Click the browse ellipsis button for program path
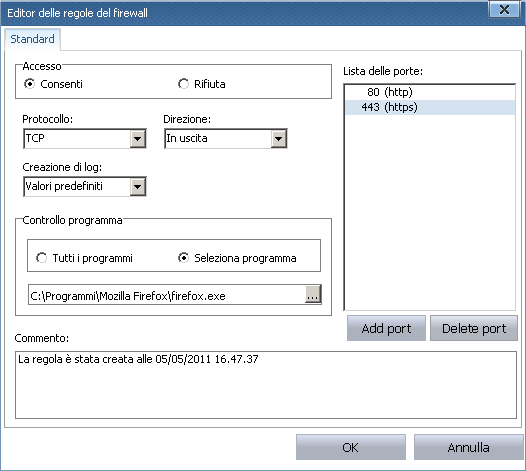 pyautogui.click(x=313, y=294)
